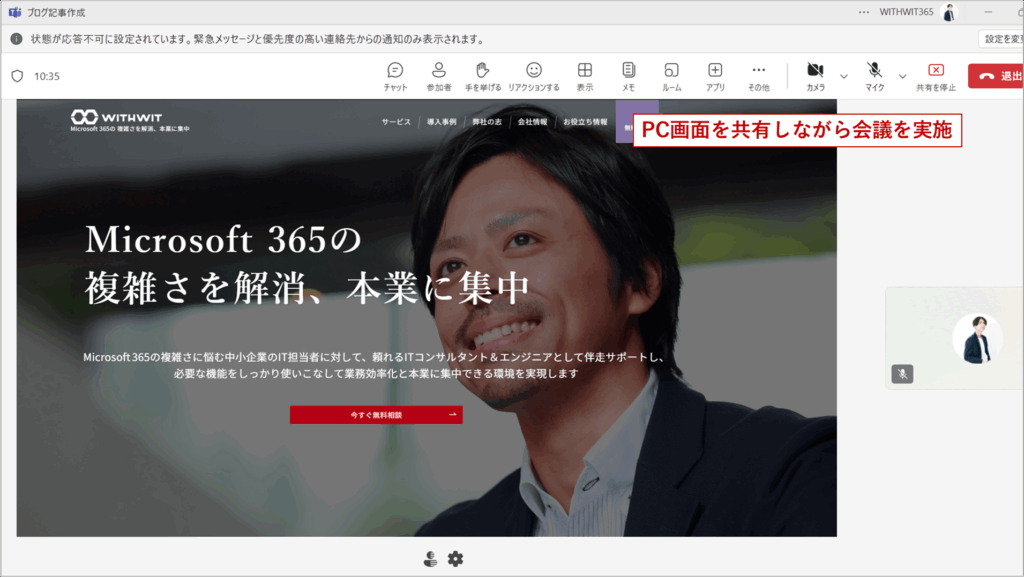Raise hand with 手を挙げる

tap(483, 76)
